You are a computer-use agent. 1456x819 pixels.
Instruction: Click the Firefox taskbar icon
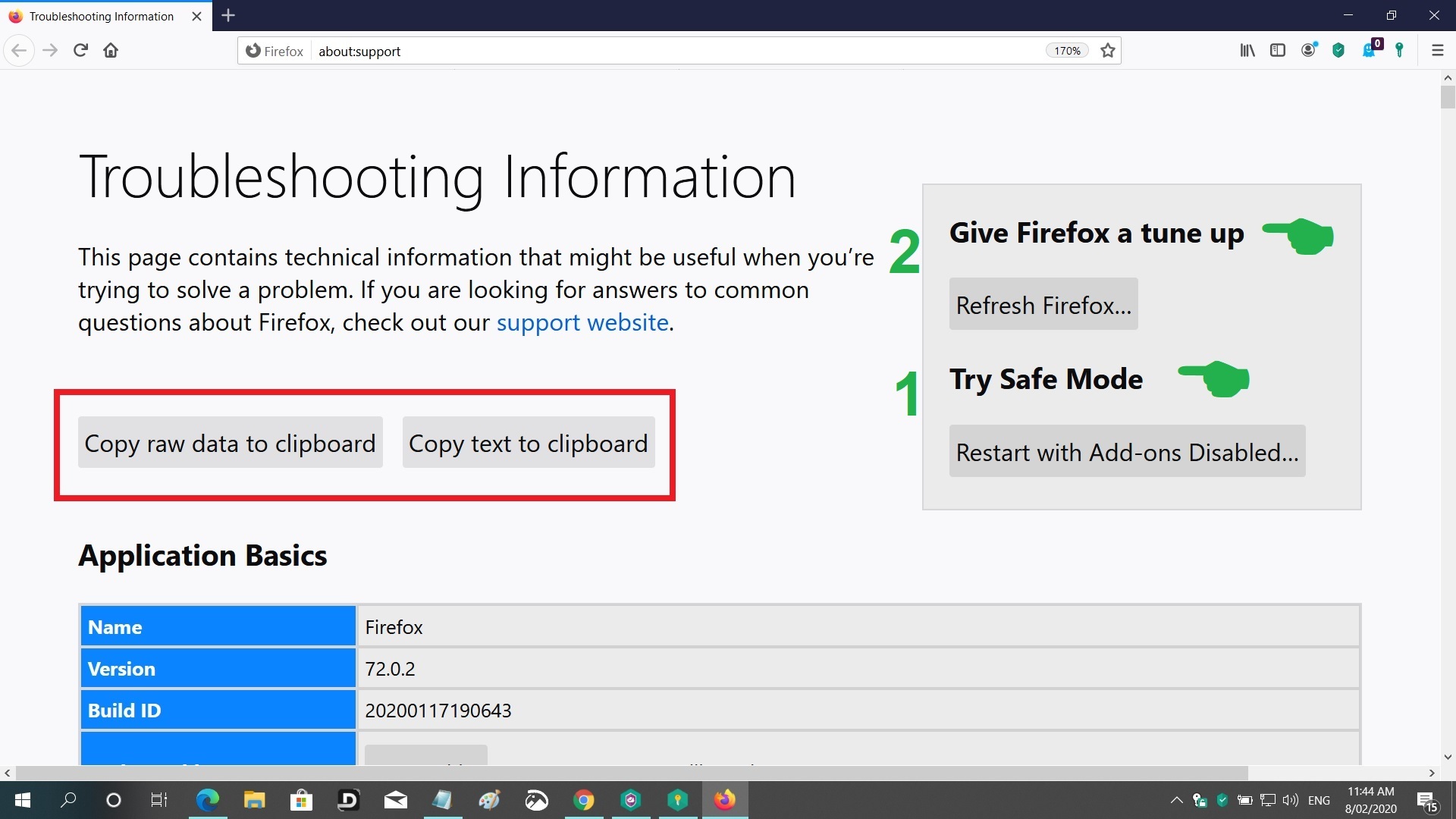click(x=724, y=800)
